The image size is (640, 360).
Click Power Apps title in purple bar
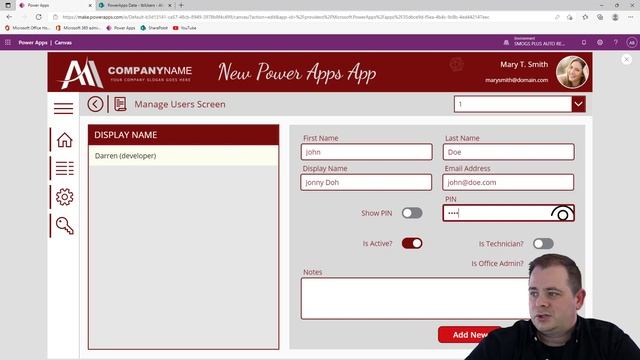[33, 42]
